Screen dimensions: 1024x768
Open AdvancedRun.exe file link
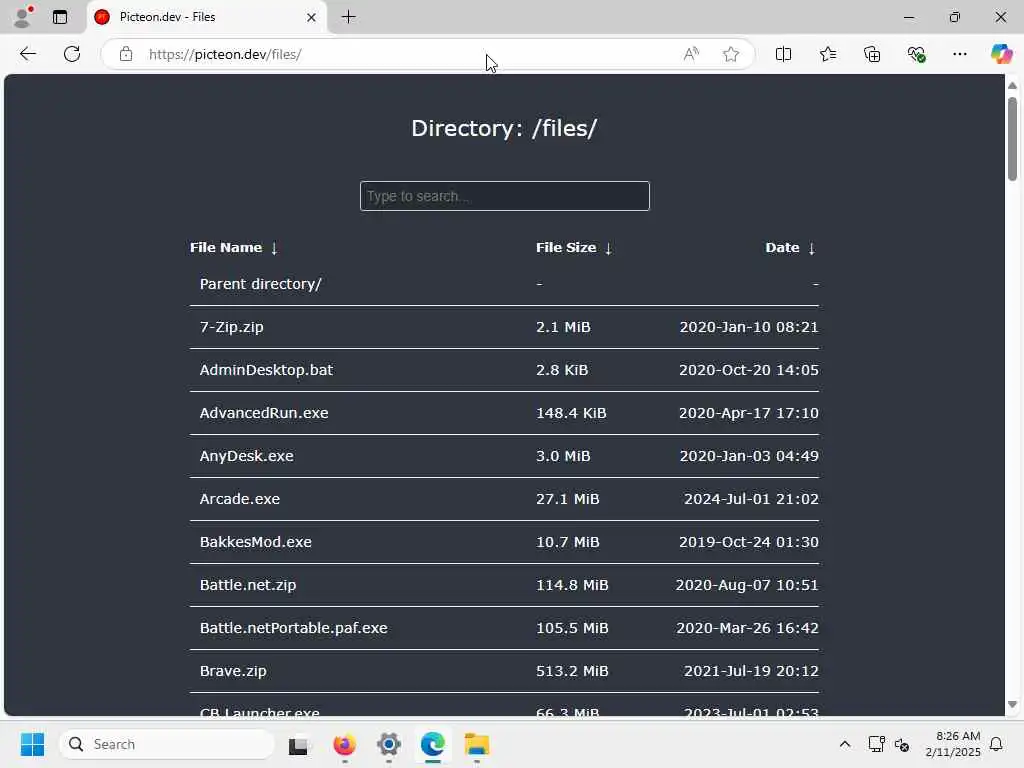(x=264, y=413)
